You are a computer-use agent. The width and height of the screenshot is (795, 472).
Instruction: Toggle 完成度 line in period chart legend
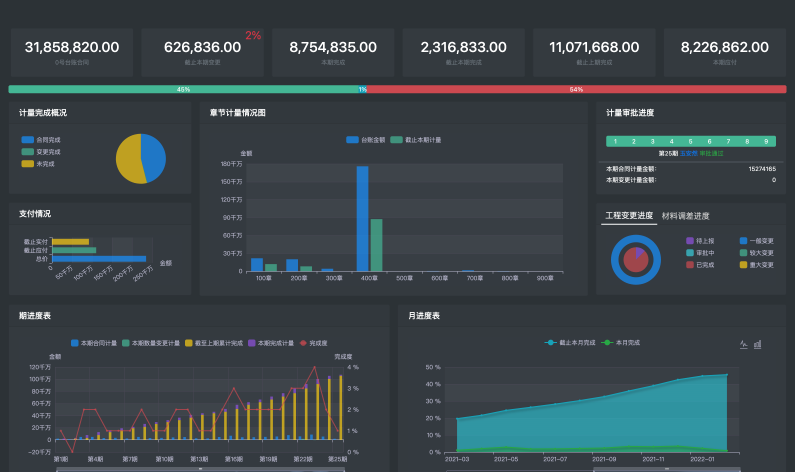pyautogui.click(x=313, y=343)
